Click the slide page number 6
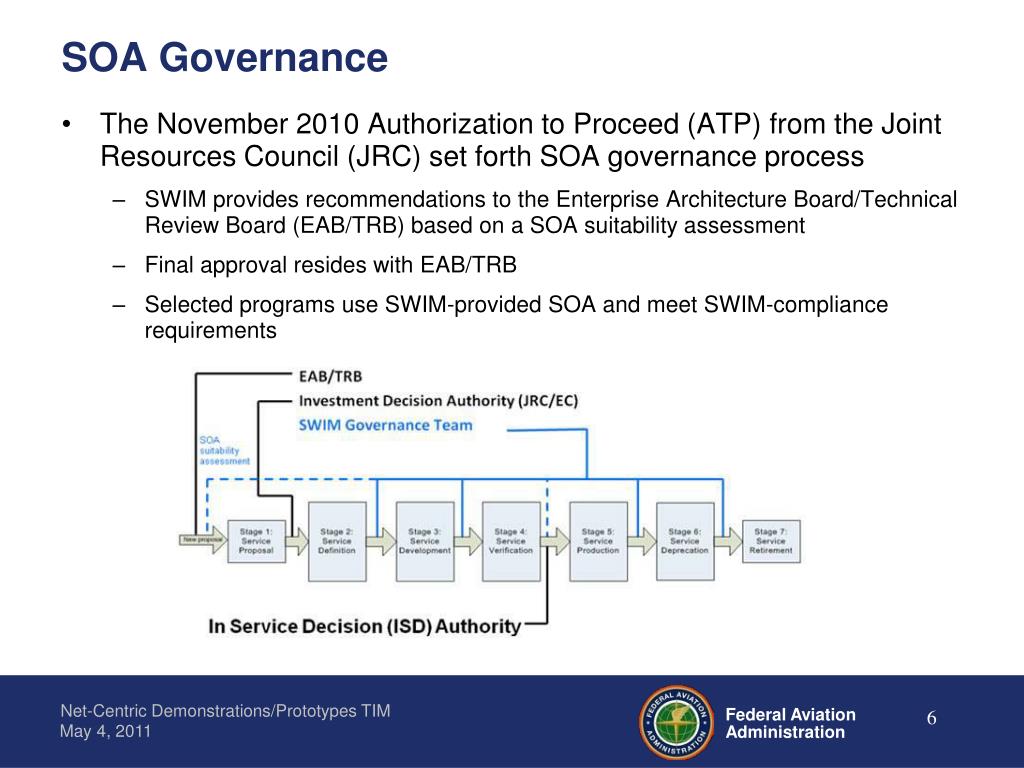The height and width of the screenshot is (768, 1024). coord(931,718)
